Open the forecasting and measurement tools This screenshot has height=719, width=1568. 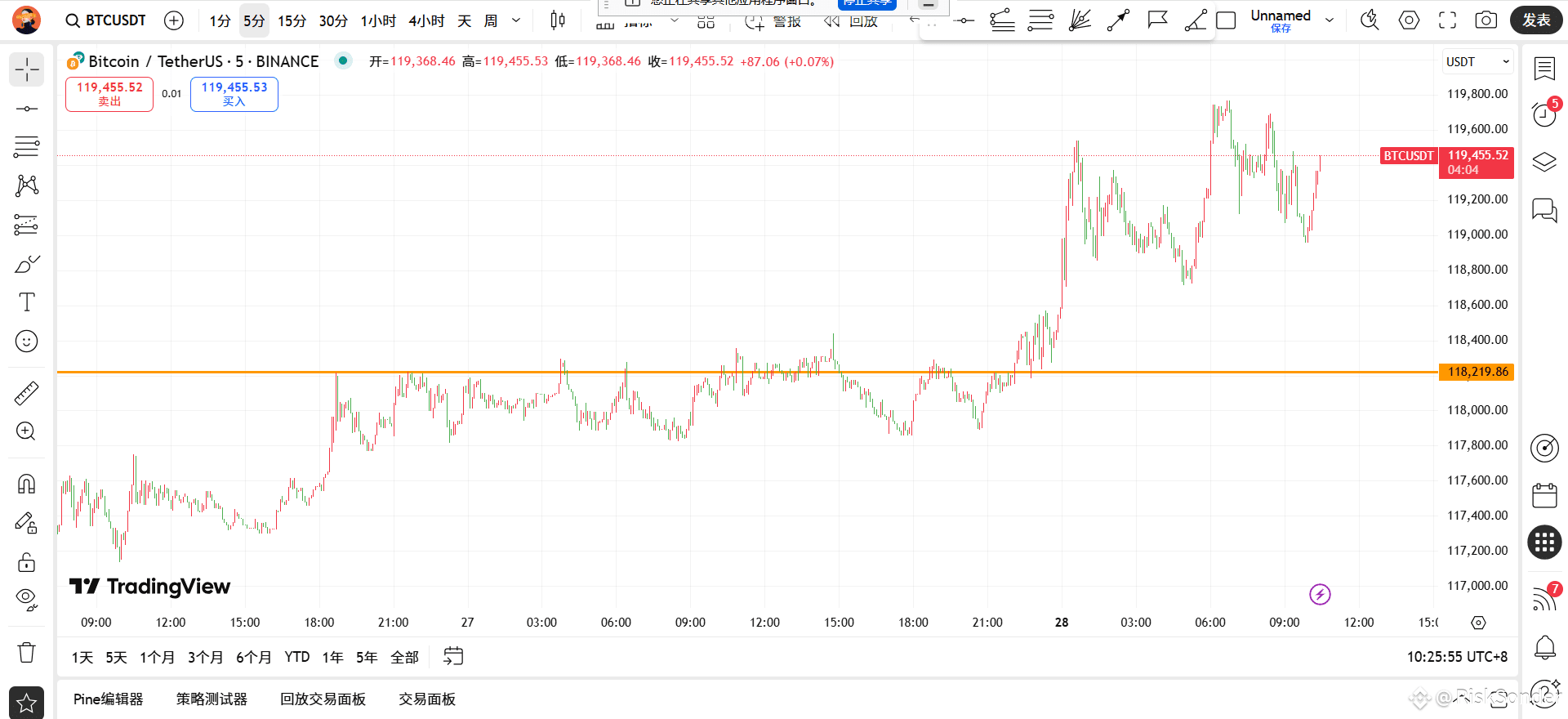[x=27, y=225]
